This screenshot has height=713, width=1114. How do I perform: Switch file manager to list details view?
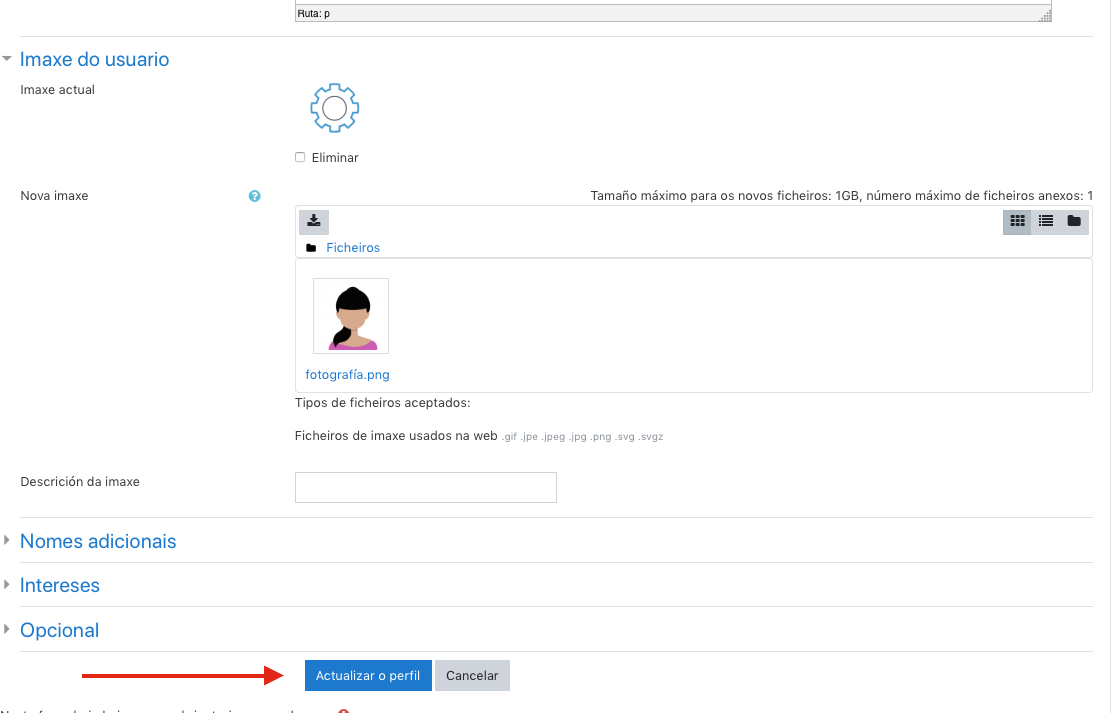1045,221
